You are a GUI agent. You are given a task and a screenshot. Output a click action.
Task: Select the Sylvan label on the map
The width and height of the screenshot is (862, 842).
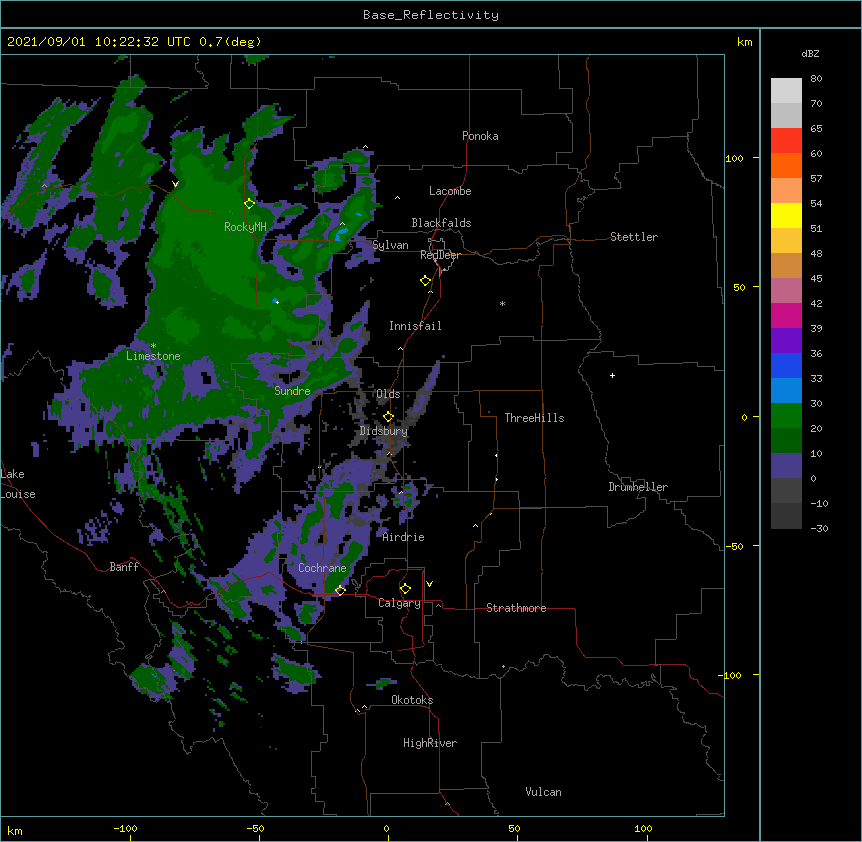[390, 245]
